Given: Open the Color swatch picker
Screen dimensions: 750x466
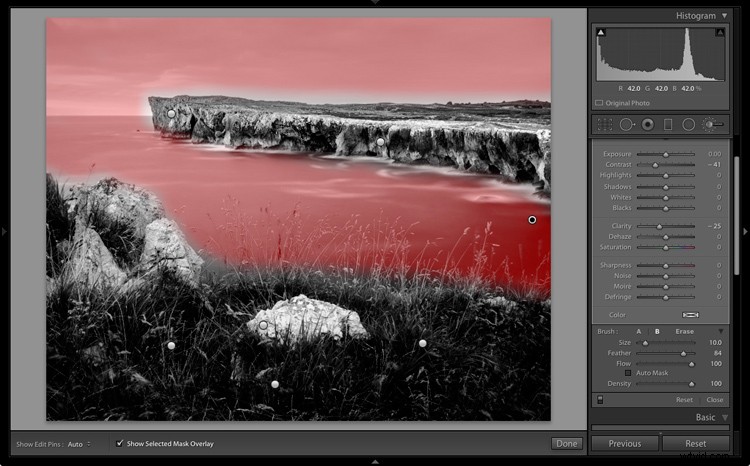Looking at the screenshot, I should [x=690, y=315].
